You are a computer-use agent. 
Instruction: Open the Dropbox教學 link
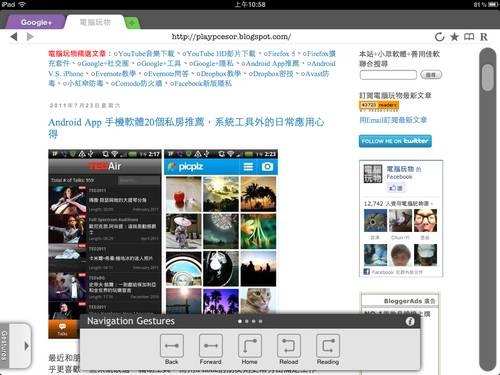(219, 73)
